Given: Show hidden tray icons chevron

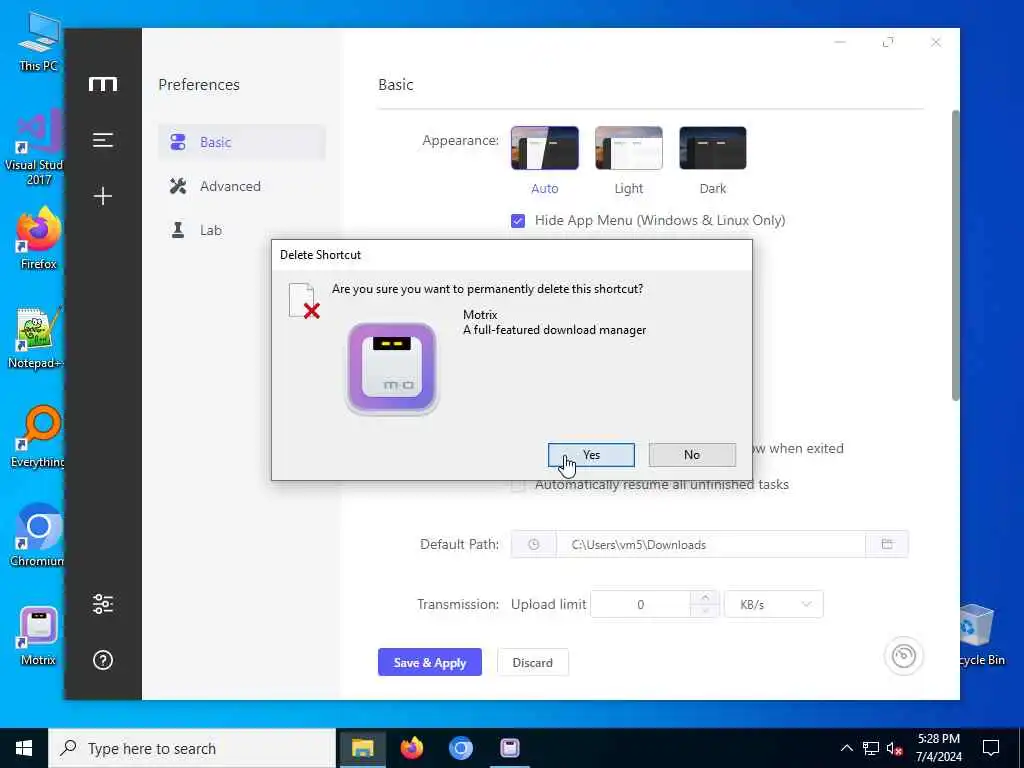Looking at the screenshot, I should pyautogui.click(x=846, y=748).
